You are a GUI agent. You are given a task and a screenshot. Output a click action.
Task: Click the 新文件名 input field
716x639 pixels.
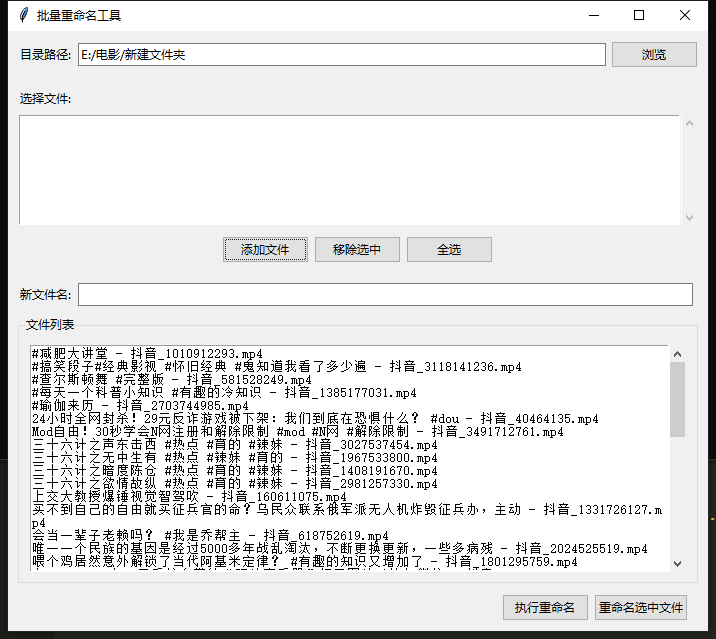(x=385, y=295)
